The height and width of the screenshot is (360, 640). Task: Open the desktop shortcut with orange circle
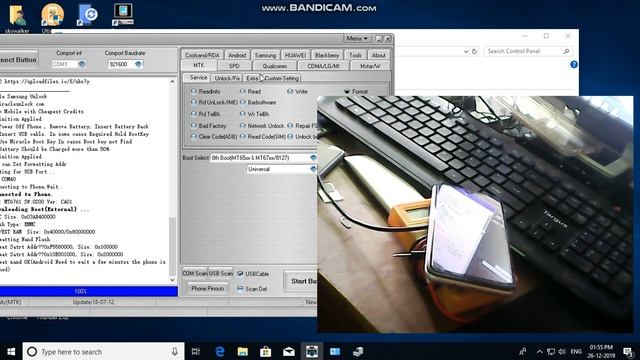coord(52,17)
